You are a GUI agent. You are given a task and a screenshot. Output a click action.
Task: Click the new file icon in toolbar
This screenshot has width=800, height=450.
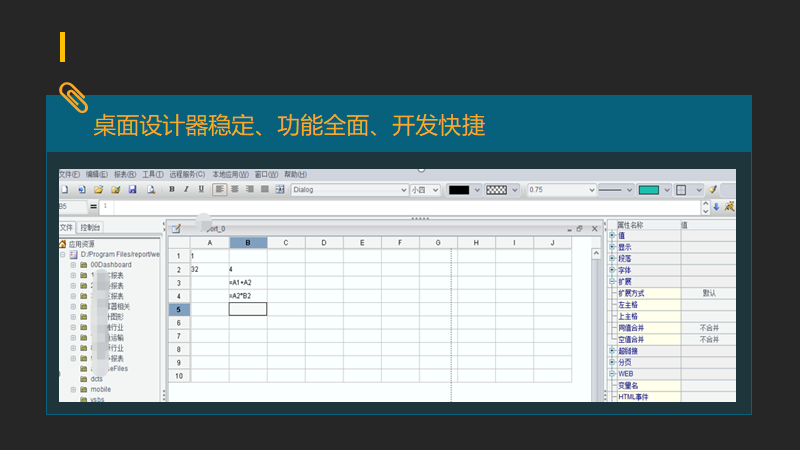click(65, 190)
